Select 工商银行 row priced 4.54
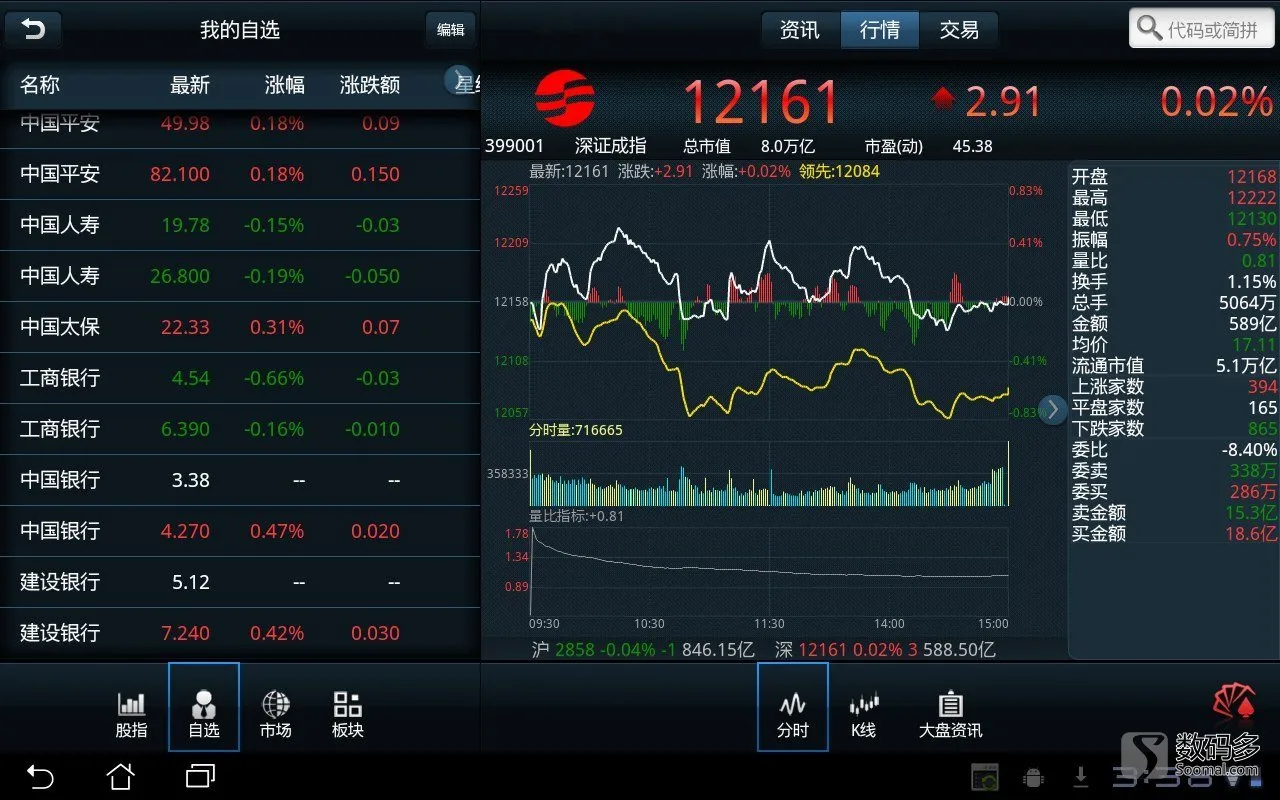Image resolution: width=1280 pixels, height=800 pixels. [x=240, y=378]
